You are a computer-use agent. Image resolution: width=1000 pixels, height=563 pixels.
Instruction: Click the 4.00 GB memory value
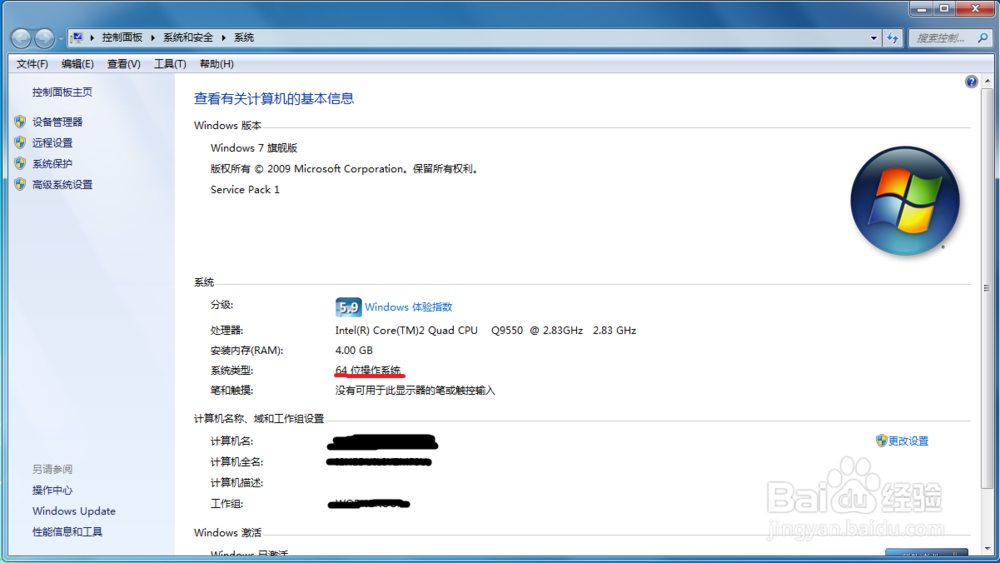(354, 350)
